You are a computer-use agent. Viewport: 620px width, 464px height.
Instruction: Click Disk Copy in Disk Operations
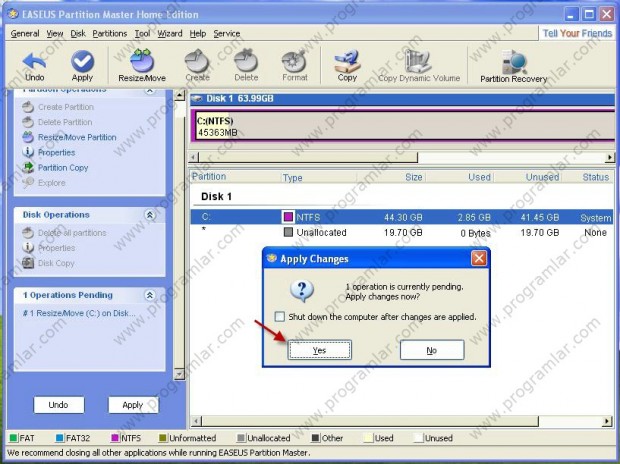[48, 263]
